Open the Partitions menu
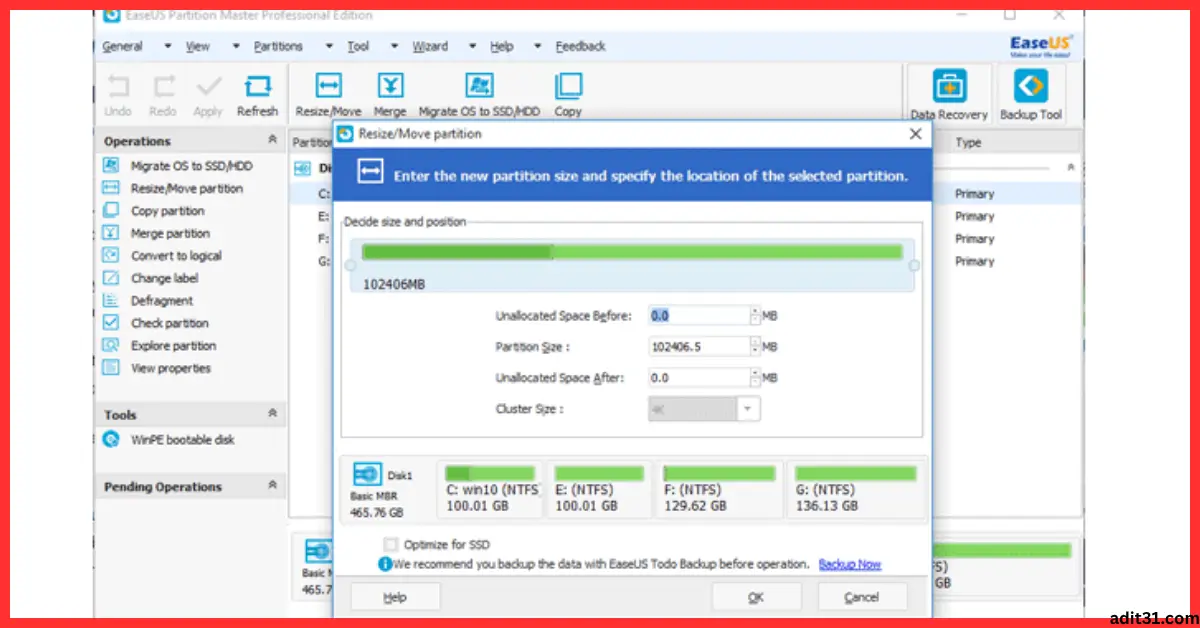 click(278, 46)
